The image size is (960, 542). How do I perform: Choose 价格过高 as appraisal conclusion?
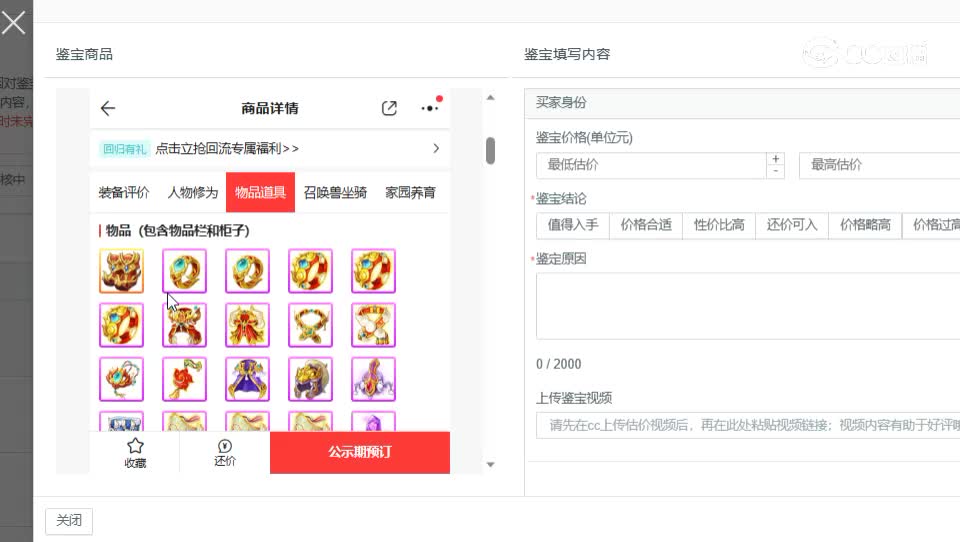click(x=931, y=225)
